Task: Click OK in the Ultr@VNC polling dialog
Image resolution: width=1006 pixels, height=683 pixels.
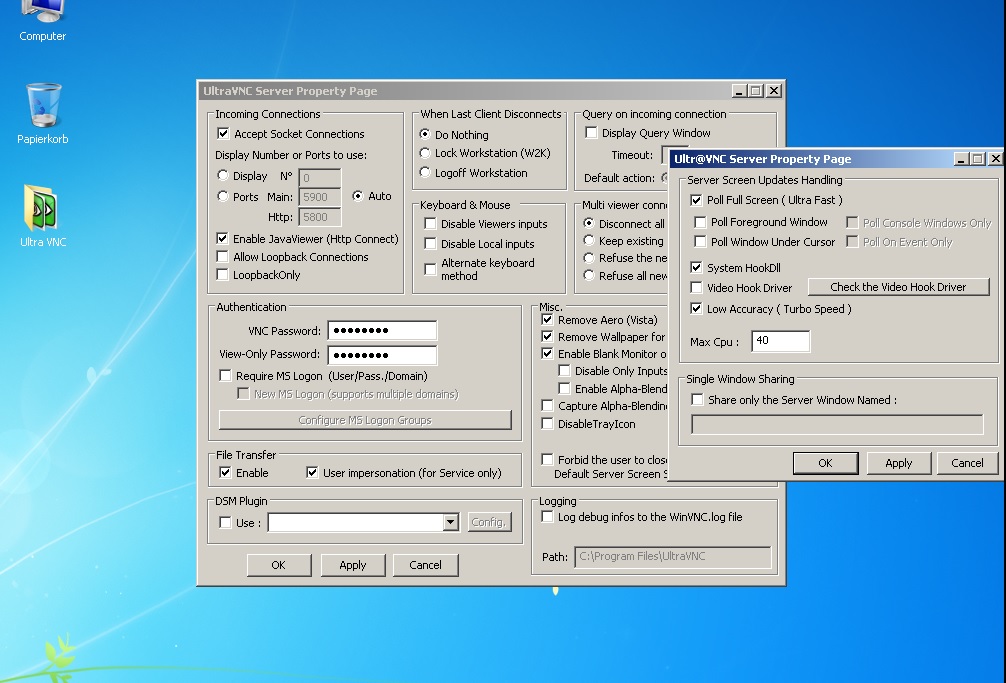Action: click(825, 463)
